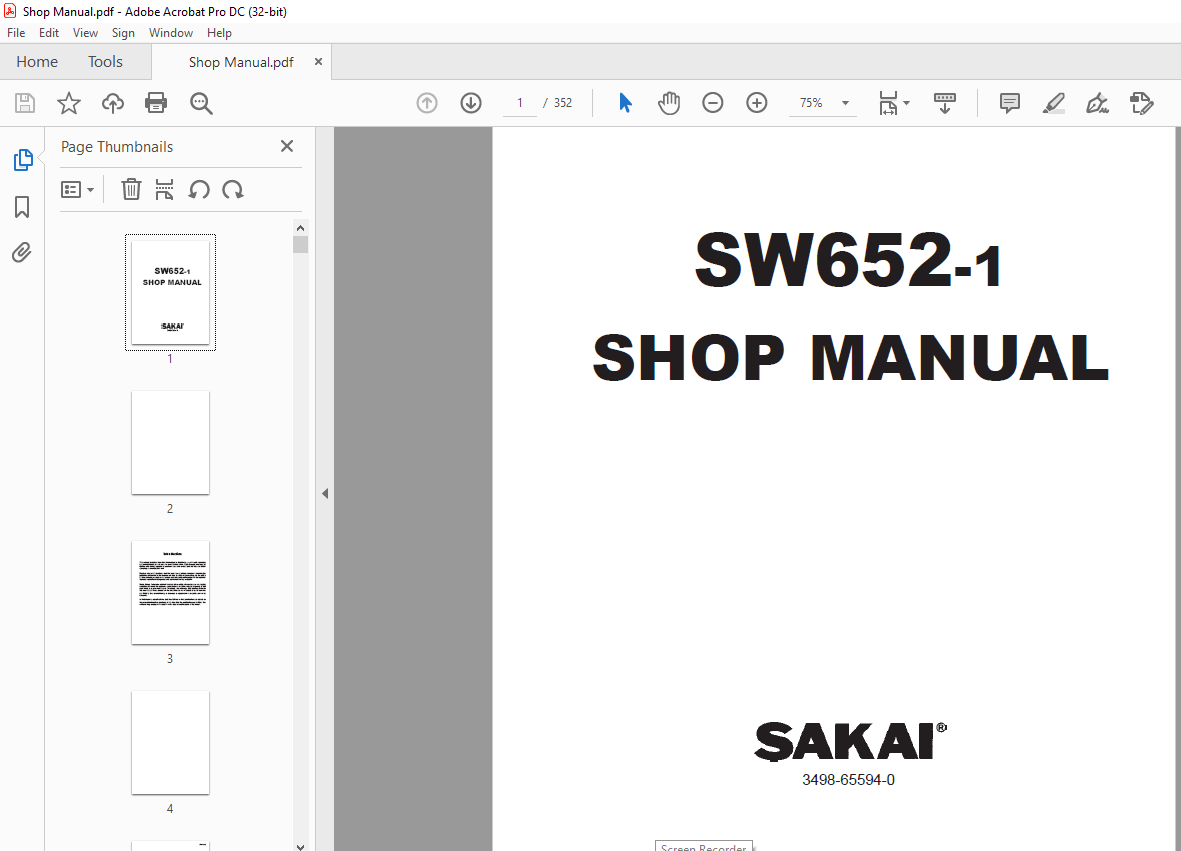Delete selected page with trash icon
Screen dimensions: 1181x851
click(131, 189)
